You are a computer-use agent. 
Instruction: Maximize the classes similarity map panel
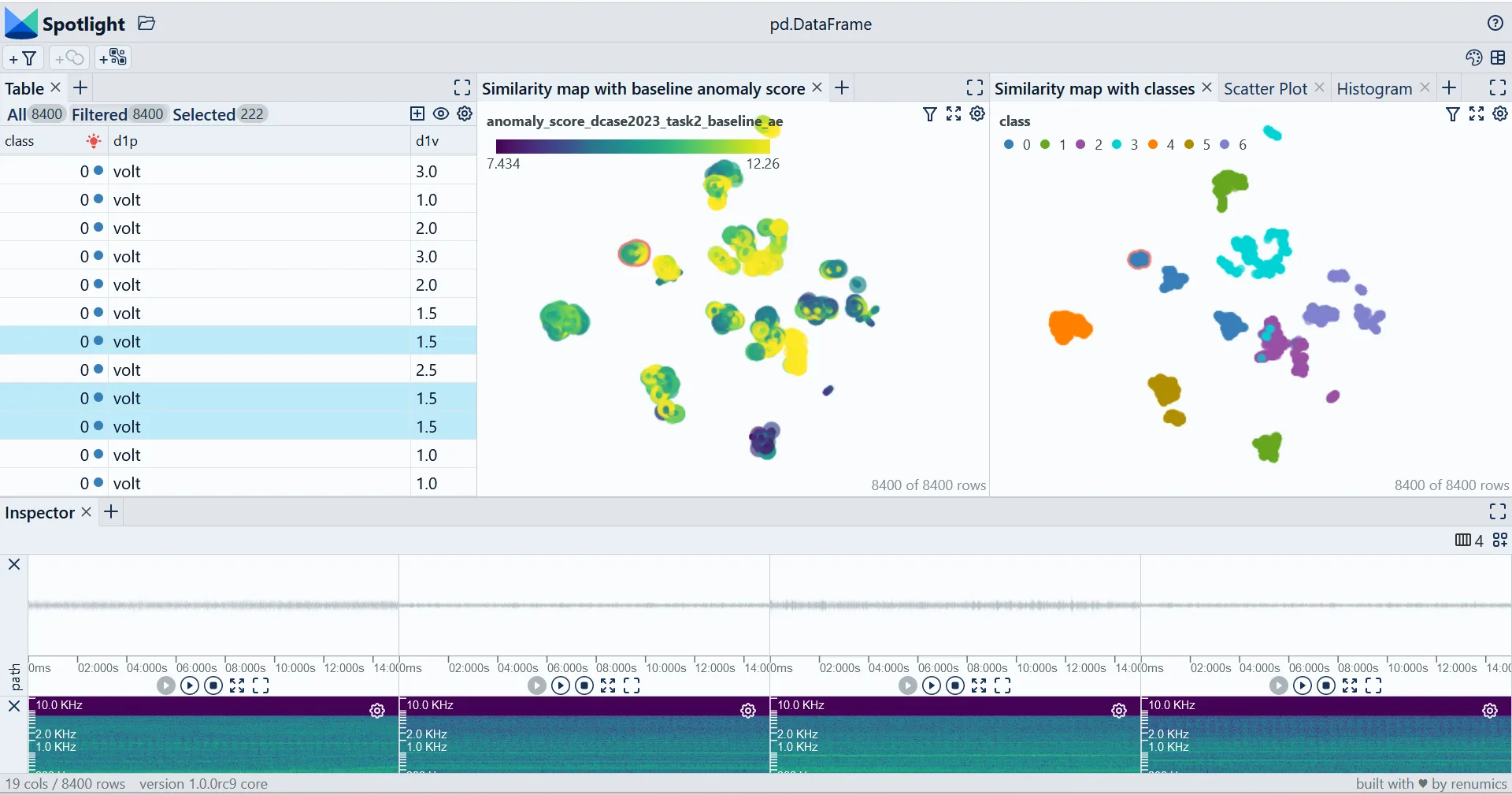tap(1498, 87)
